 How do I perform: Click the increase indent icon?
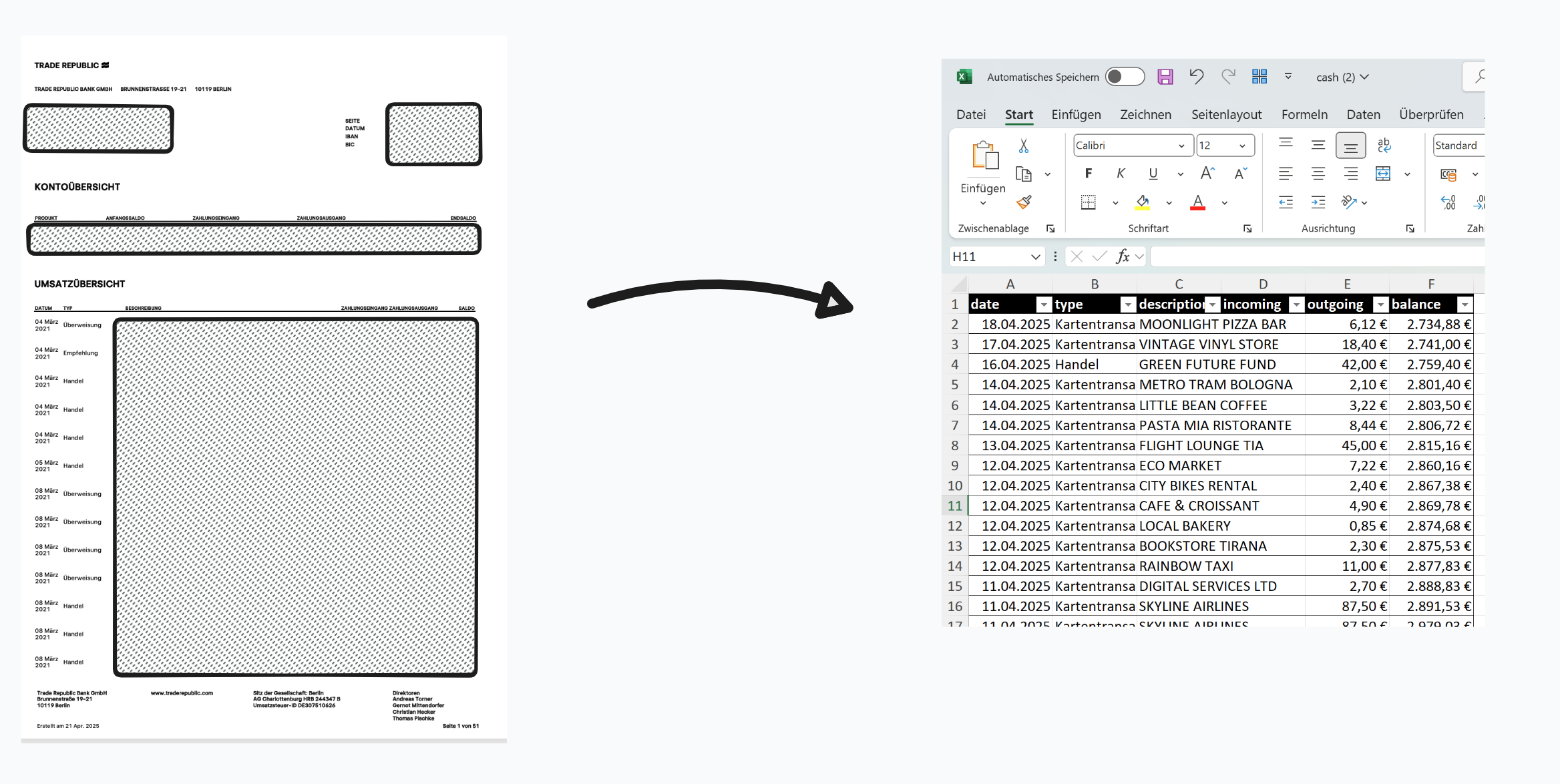coord(1318,202)
